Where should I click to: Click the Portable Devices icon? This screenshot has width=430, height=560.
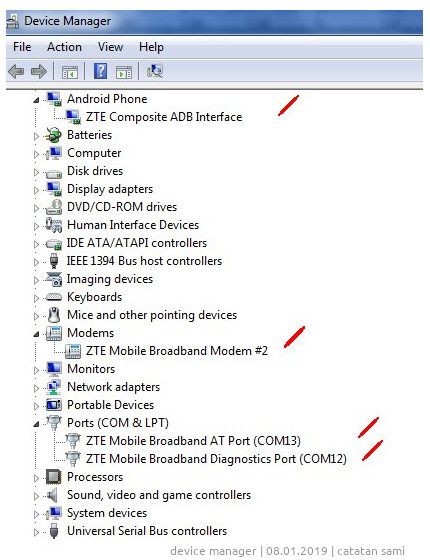(x=54, y=405)
